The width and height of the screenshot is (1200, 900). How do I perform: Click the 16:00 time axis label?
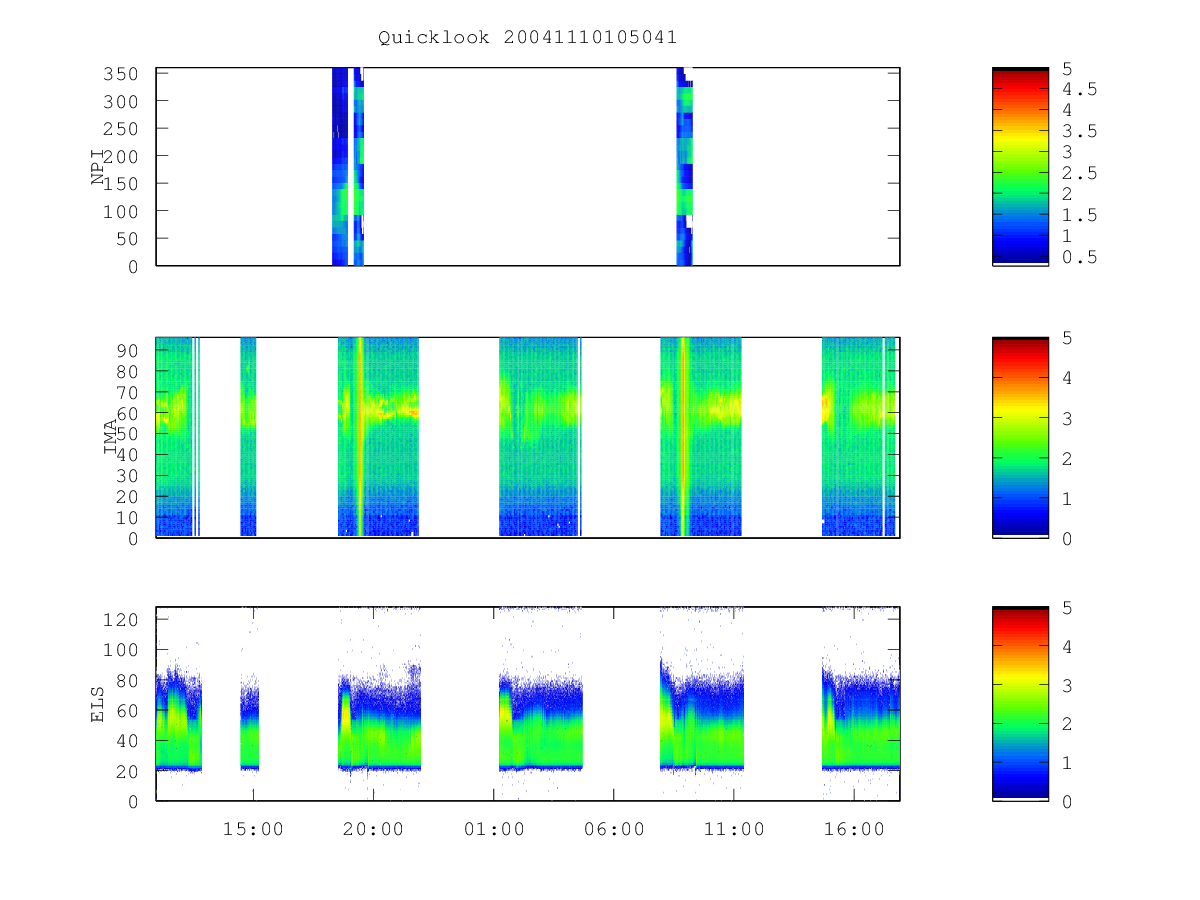[853, 829]
